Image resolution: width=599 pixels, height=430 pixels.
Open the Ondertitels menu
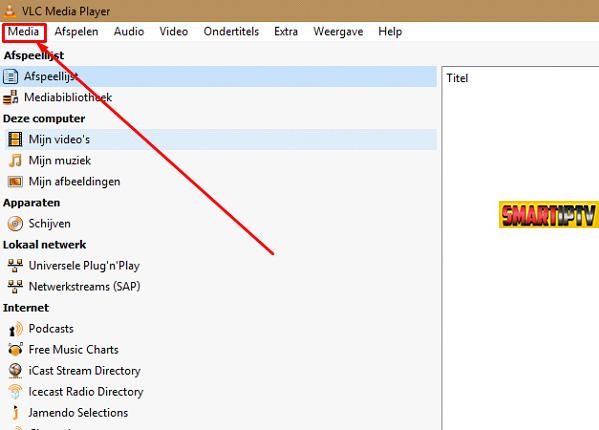tap(231, 32)
